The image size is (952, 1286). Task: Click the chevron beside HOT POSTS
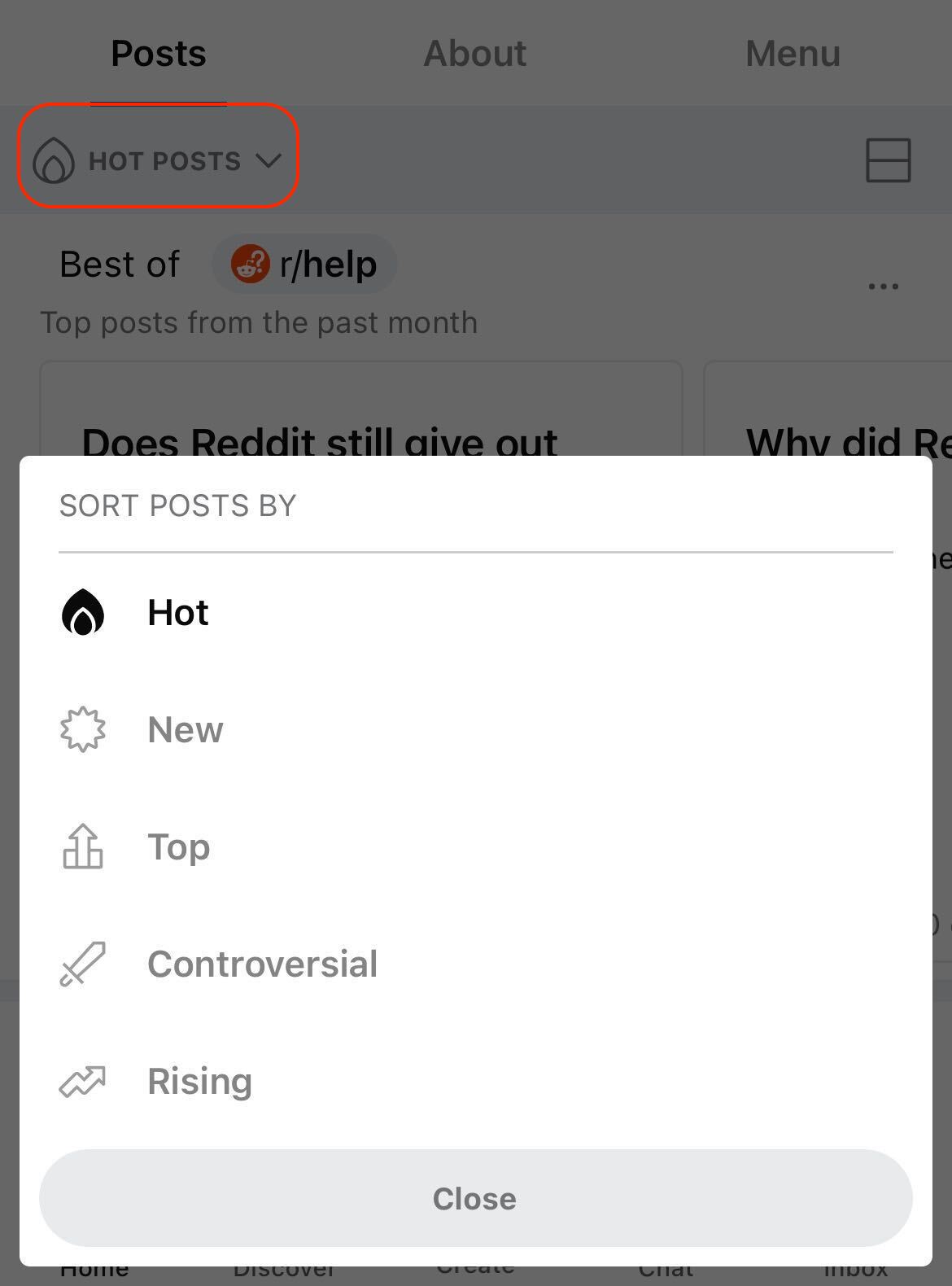(269, 160)
